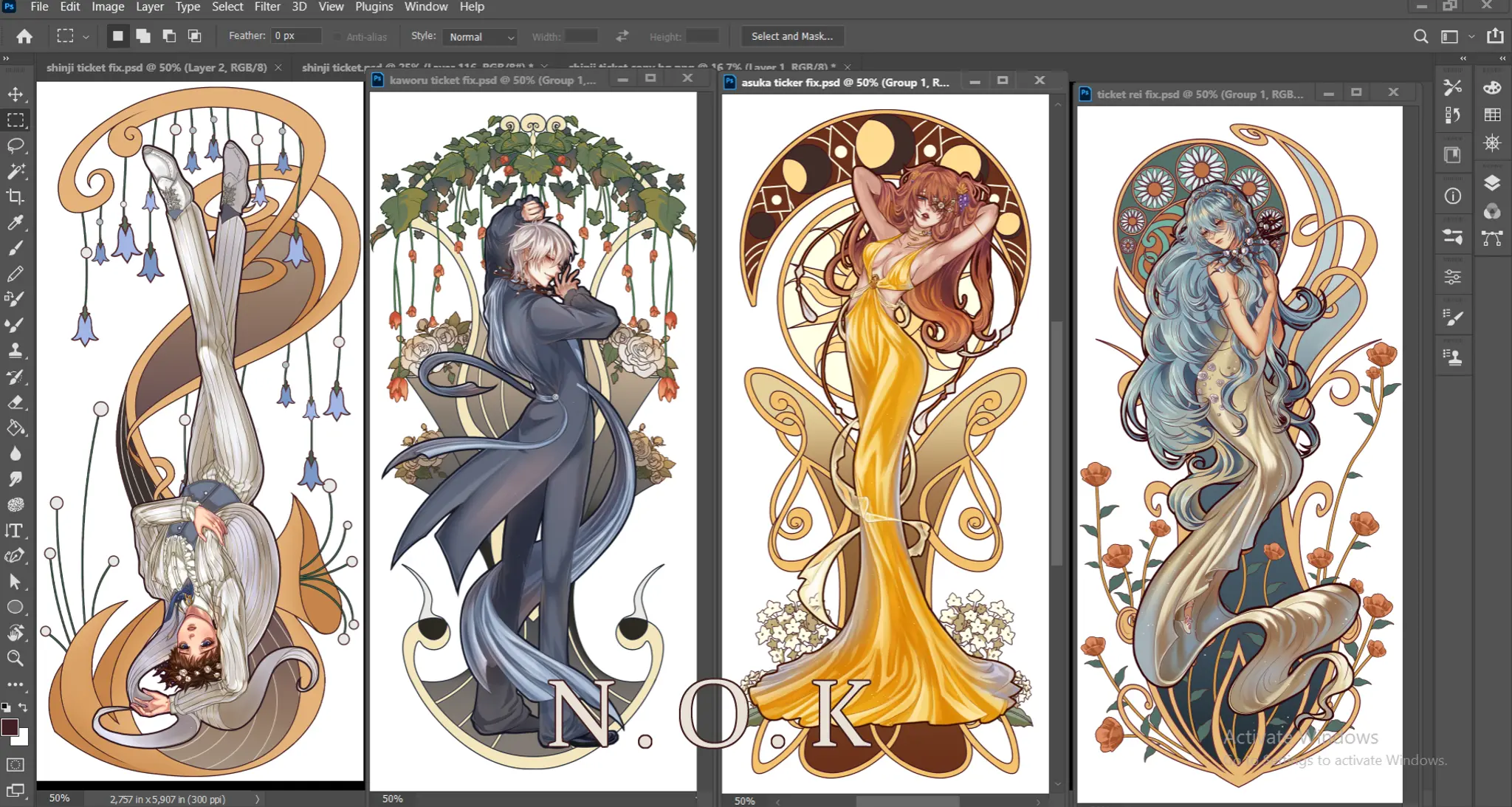1512x807 pixels.
Task: Select the Pen tool
Action: 16,556
